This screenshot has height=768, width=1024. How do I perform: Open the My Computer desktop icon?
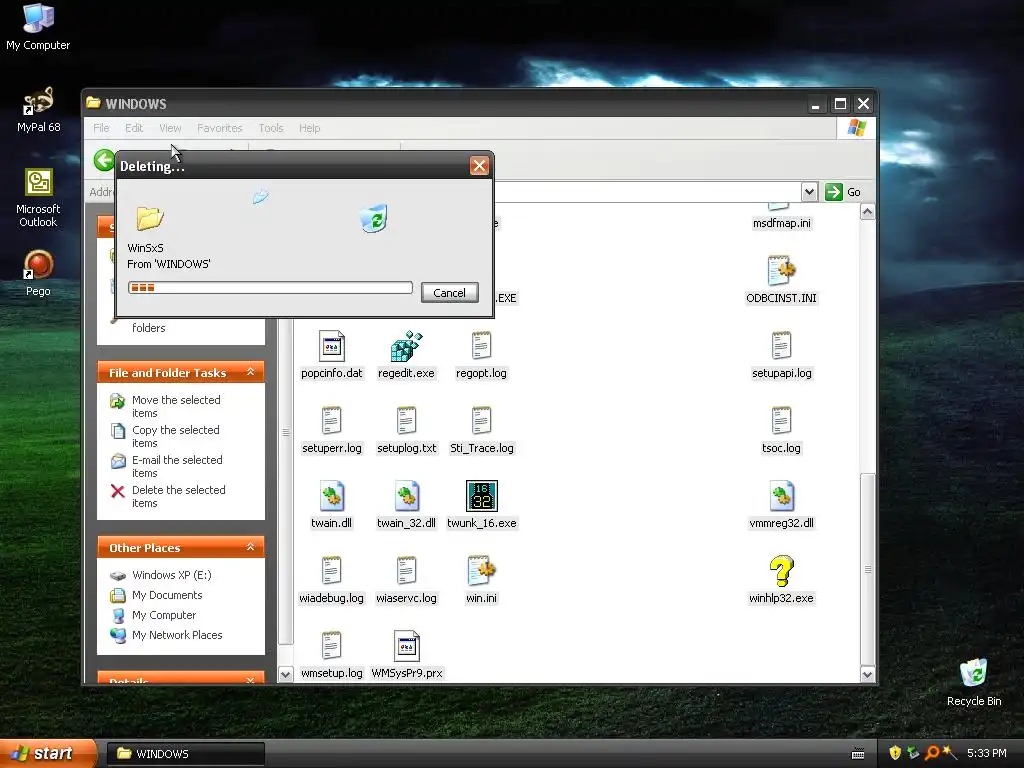coord(38,27)
